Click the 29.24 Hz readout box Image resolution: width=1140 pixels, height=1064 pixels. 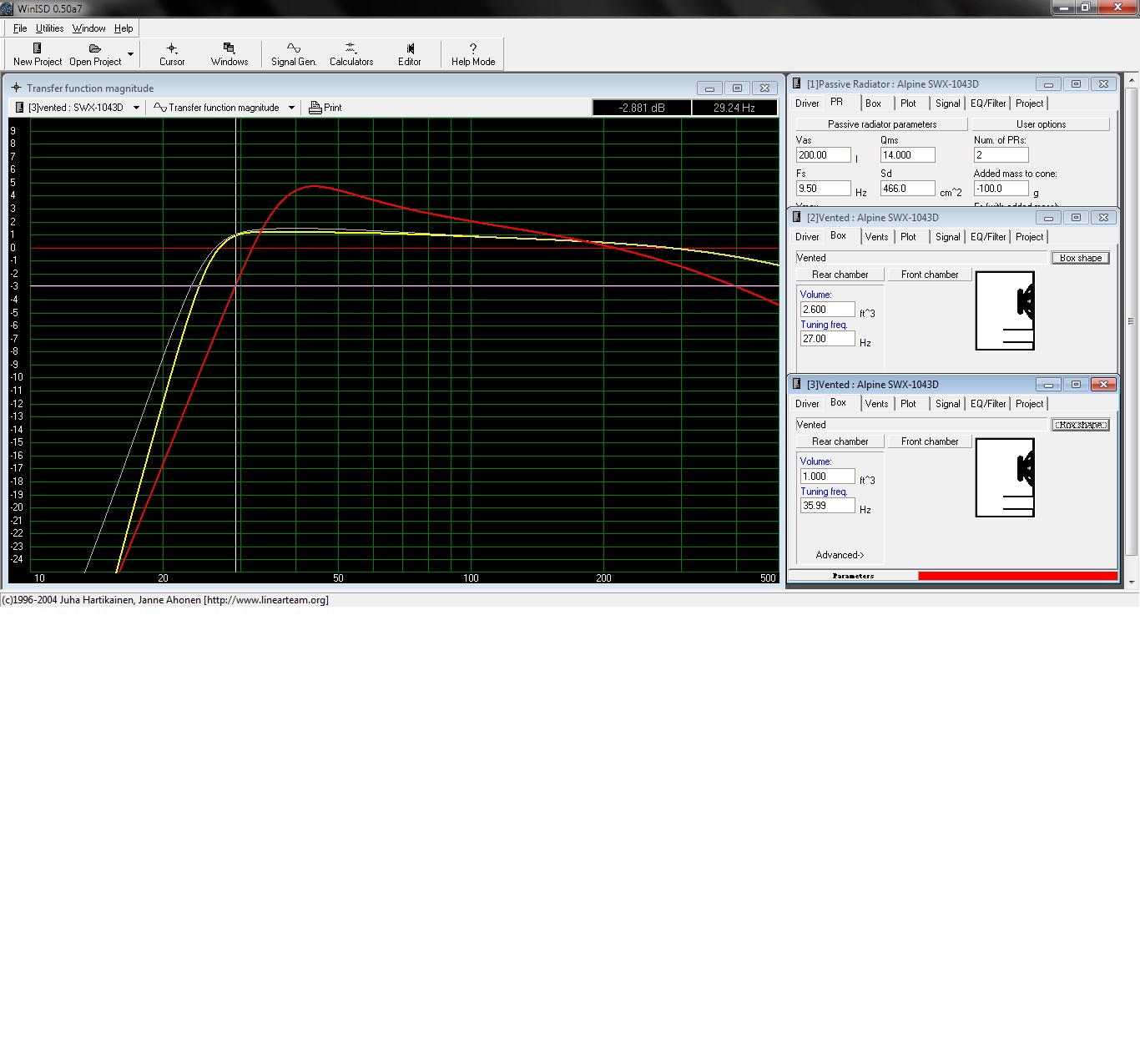pyautogui.click(x=734, y=108)
